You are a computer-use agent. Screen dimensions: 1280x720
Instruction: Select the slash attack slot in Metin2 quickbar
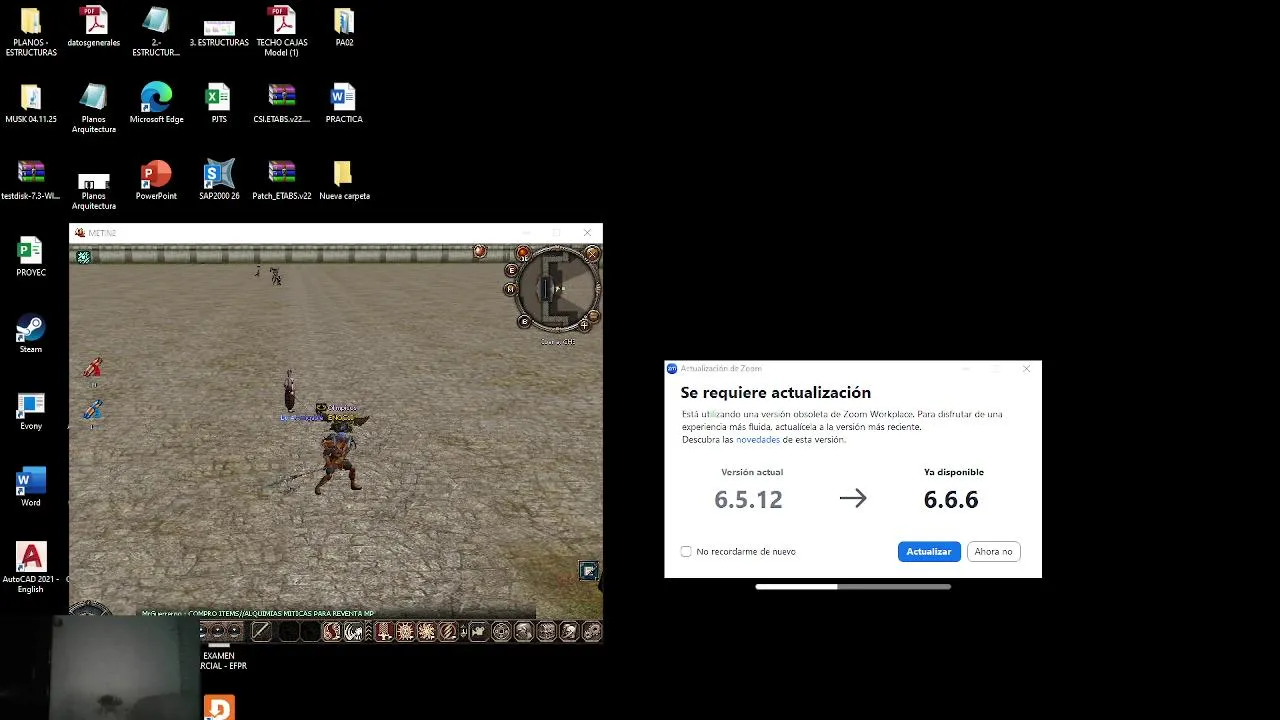[261, 631]
